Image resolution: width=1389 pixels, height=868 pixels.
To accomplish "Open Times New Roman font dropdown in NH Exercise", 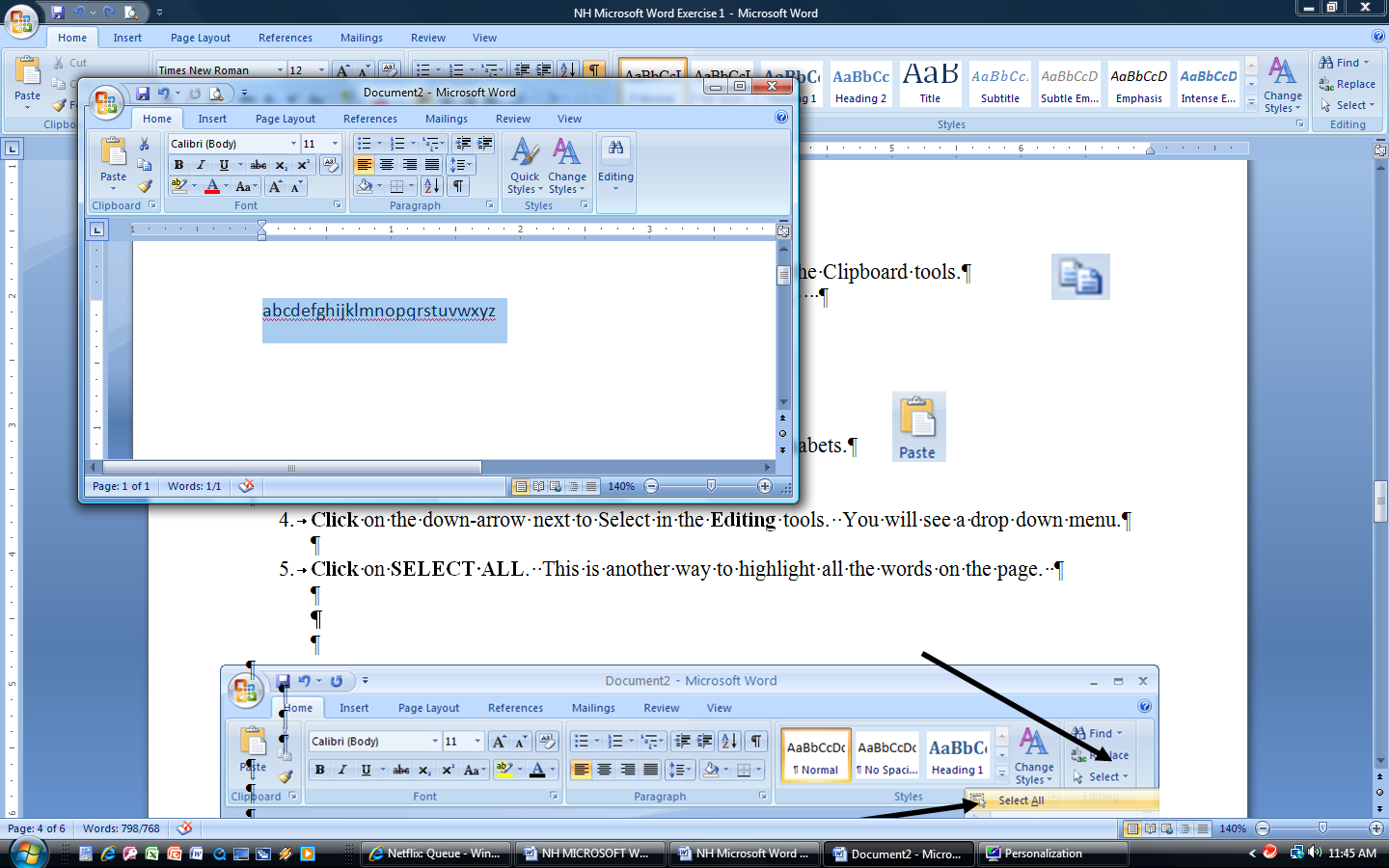I will (280, 70).
